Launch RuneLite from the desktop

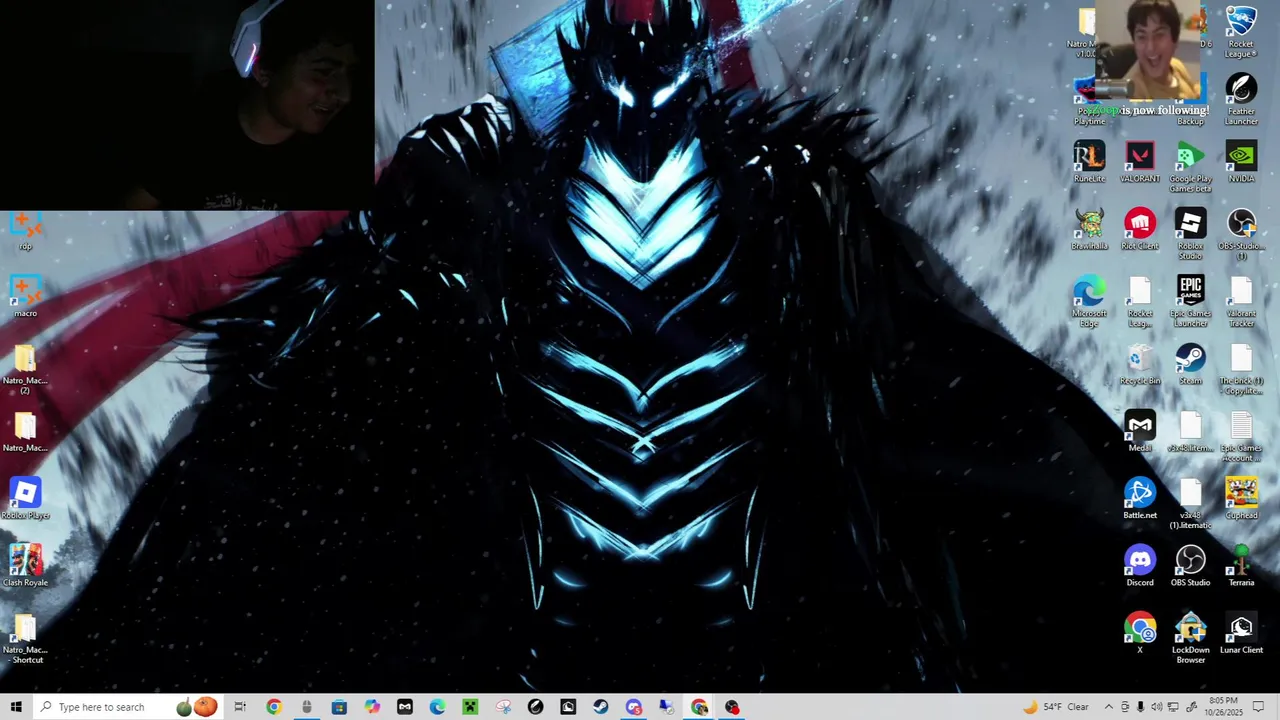[x=1089, y=162]
